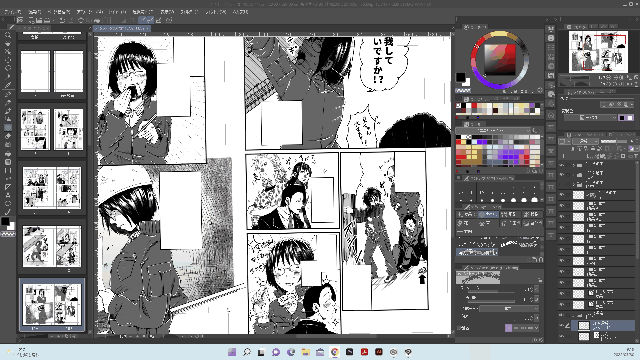640x360 pixels.
Task: Select the magnifier Zoom tool
Action: click(7, 36)
